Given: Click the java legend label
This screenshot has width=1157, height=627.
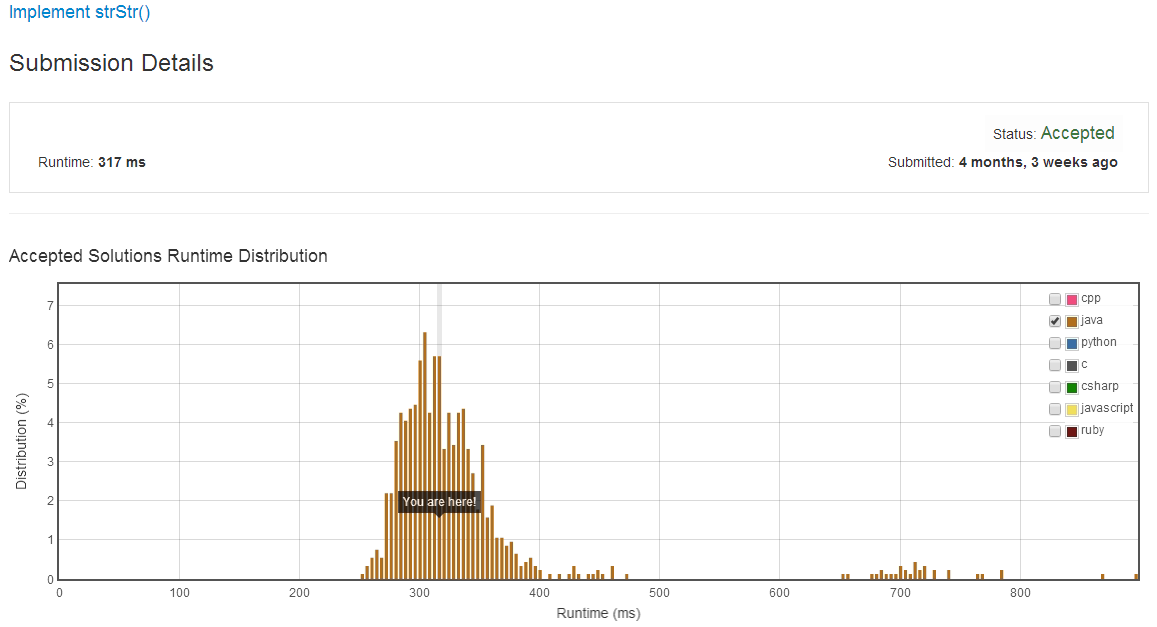Looking at the screenshot, I should tap(1092, 320).
